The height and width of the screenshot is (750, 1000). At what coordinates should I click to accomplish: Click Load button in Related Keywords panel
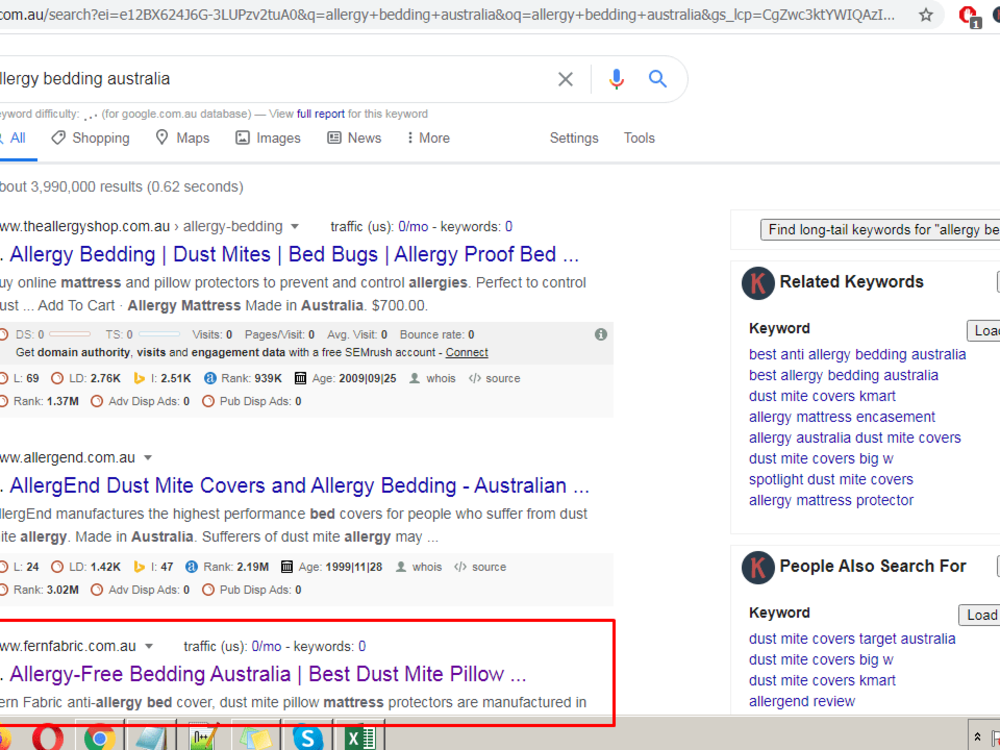(983, 330)
